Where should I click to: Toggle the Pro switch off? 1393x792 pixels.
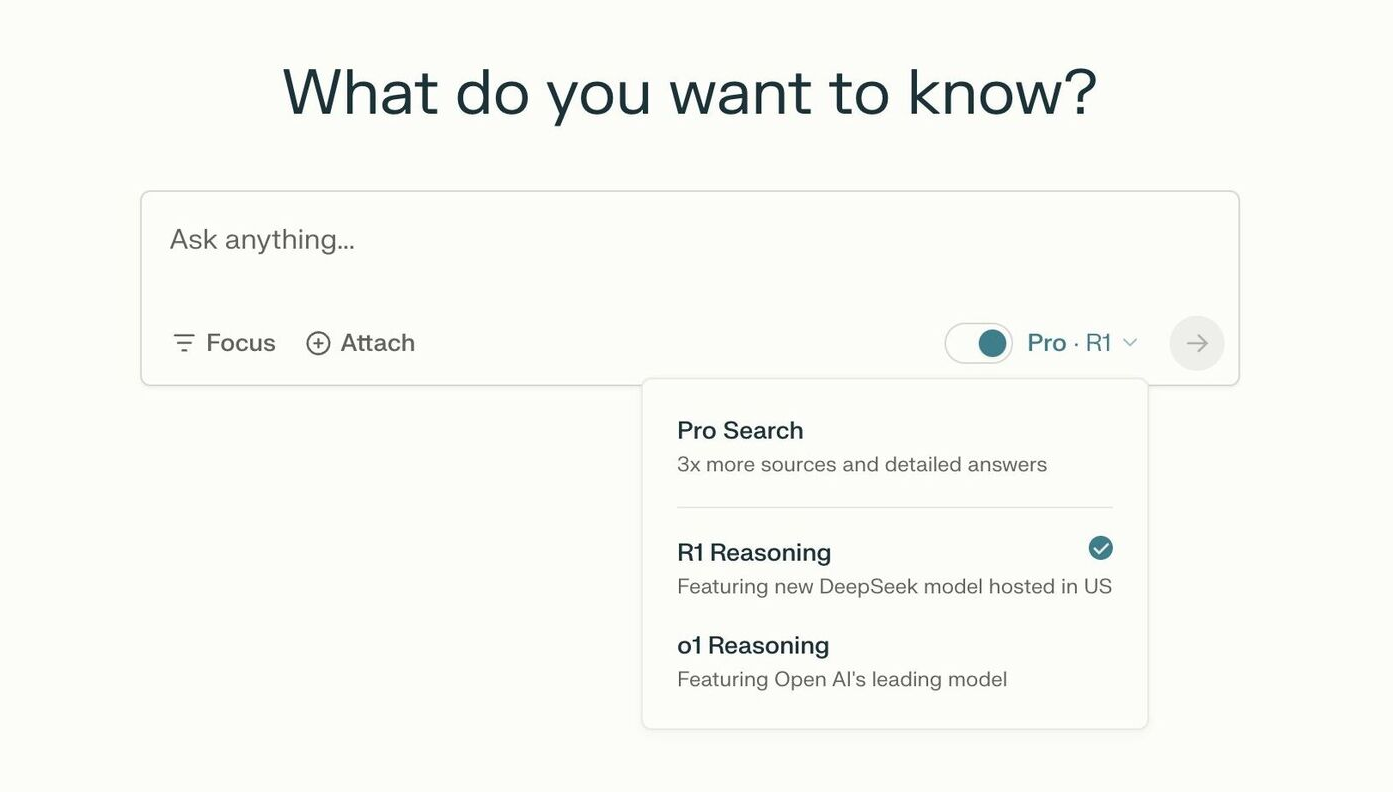(979, 343)
